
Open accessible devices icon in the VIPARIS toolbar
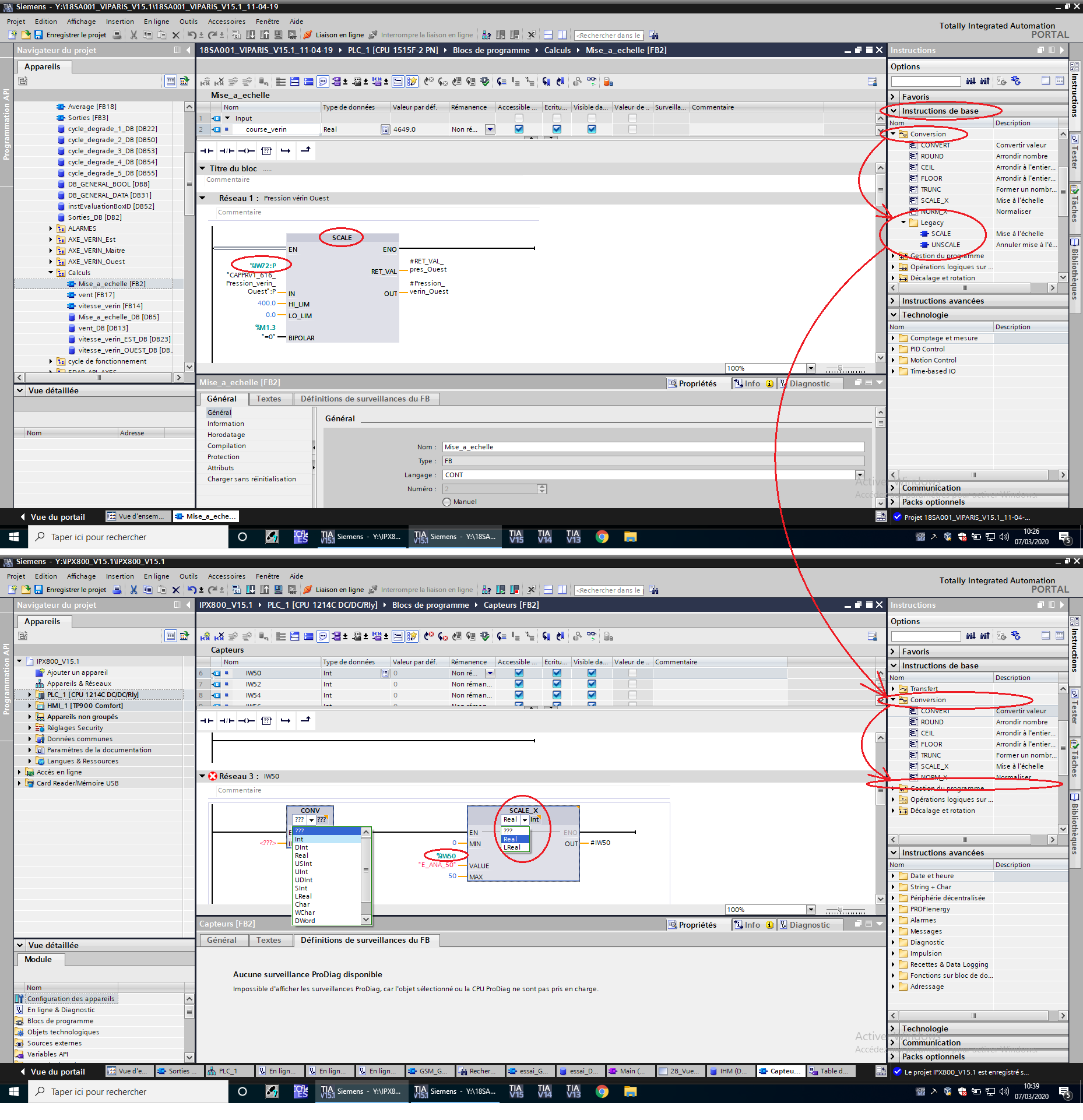tap(486, 35)
